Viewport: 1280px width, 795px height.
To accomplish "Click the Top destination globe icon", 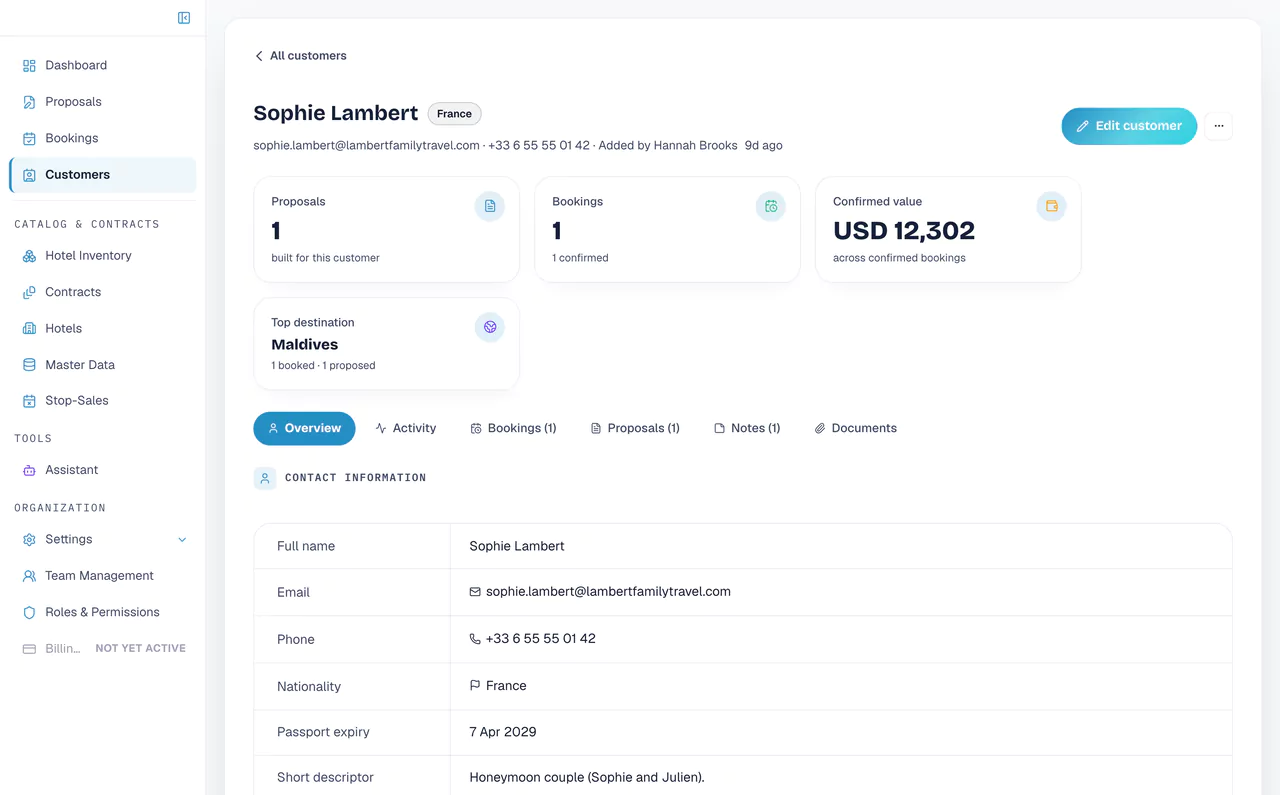I will tap(490, 327).
